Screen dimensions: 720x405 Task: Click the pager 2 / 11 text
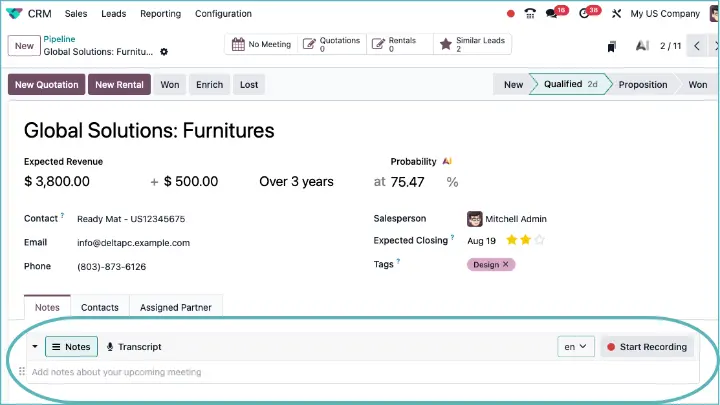click(x=670, y=46)
